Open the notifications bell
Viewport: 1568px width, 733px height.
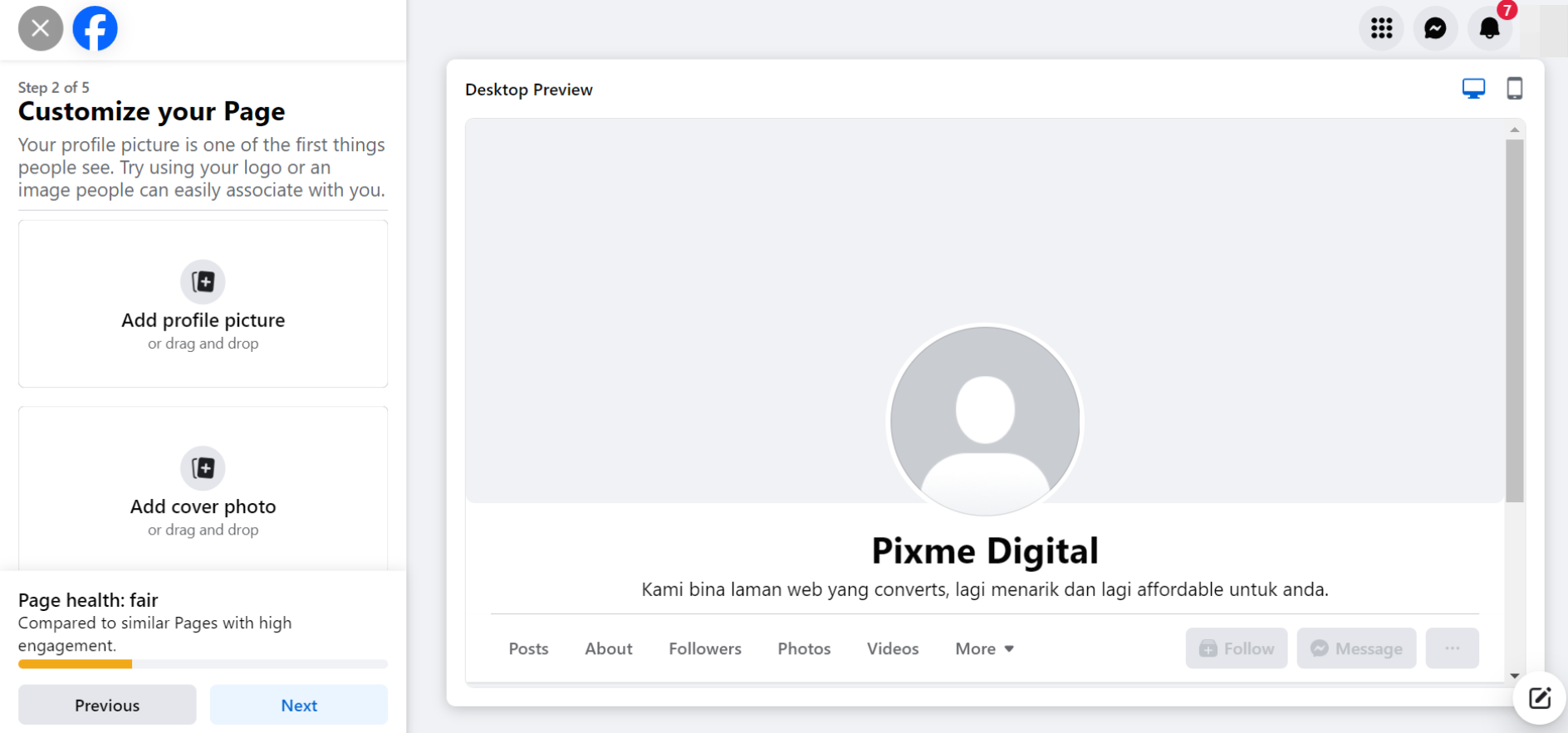1490,29
